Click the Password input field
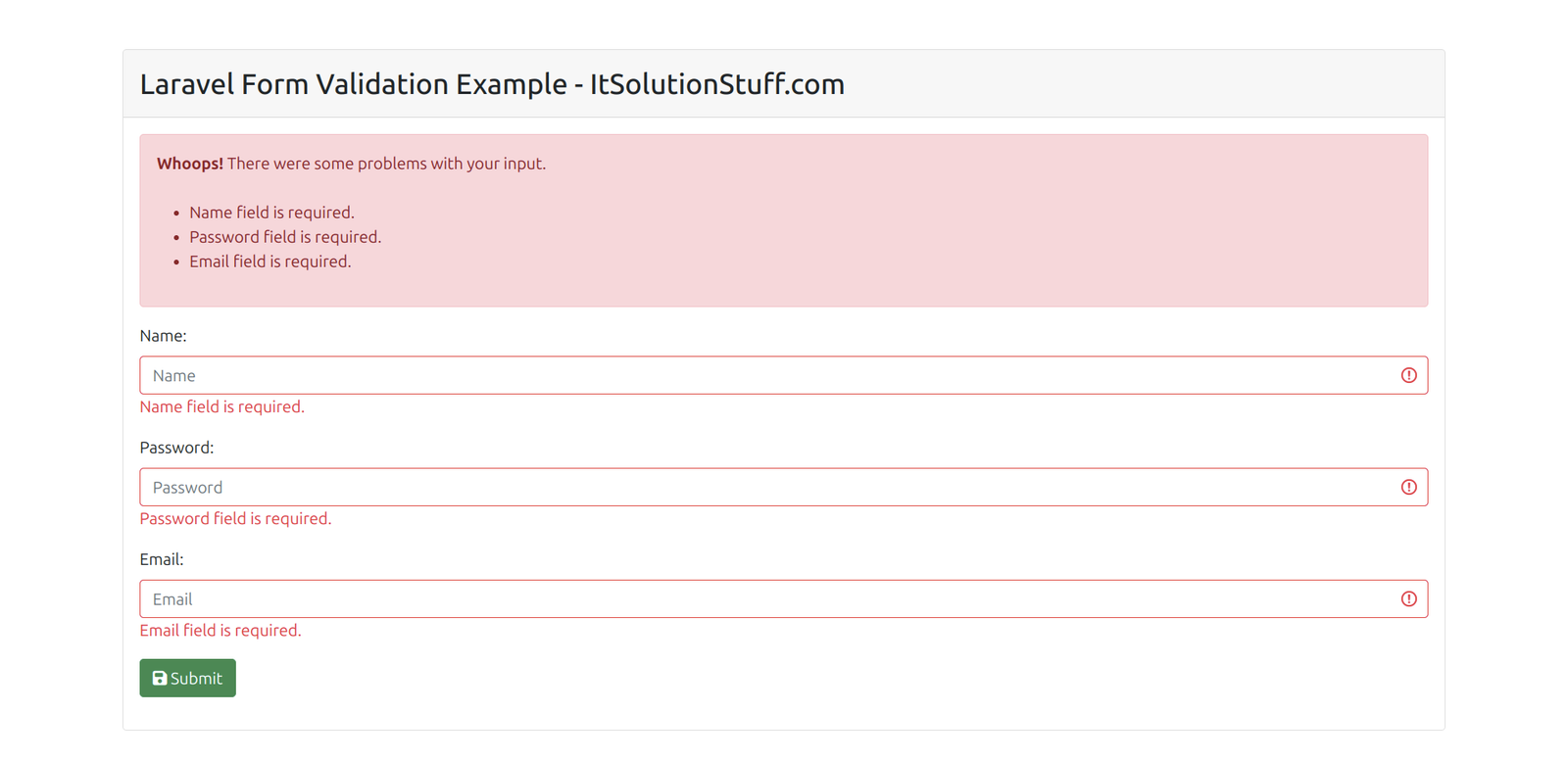The width and height of the screenshot is (1568, 761). [x=686, y=487]
